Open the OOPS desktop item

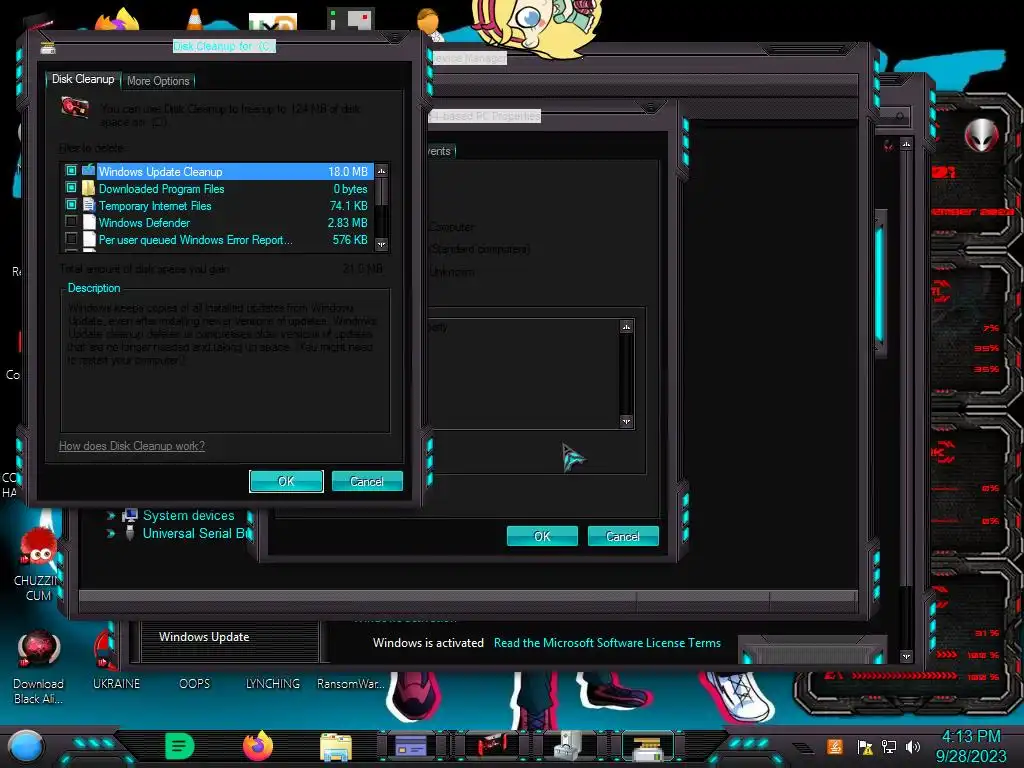(195, 683)
